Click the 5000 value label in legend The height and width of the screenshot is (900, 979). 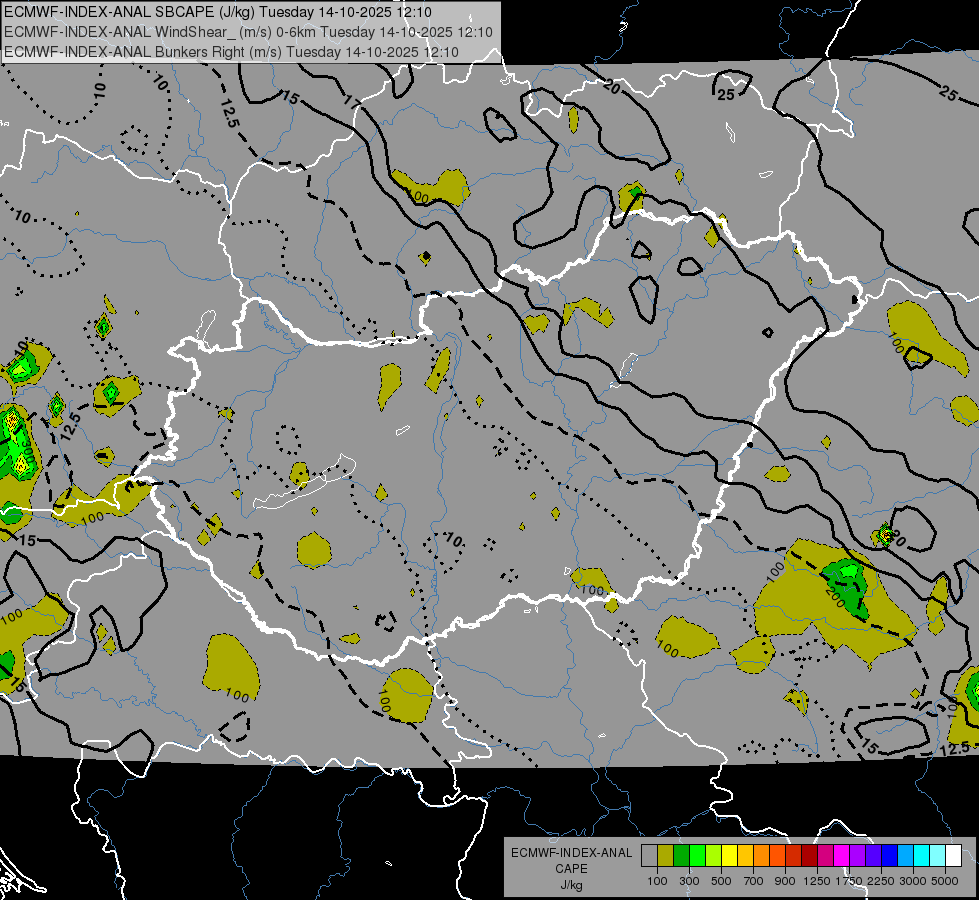[945, 881]
